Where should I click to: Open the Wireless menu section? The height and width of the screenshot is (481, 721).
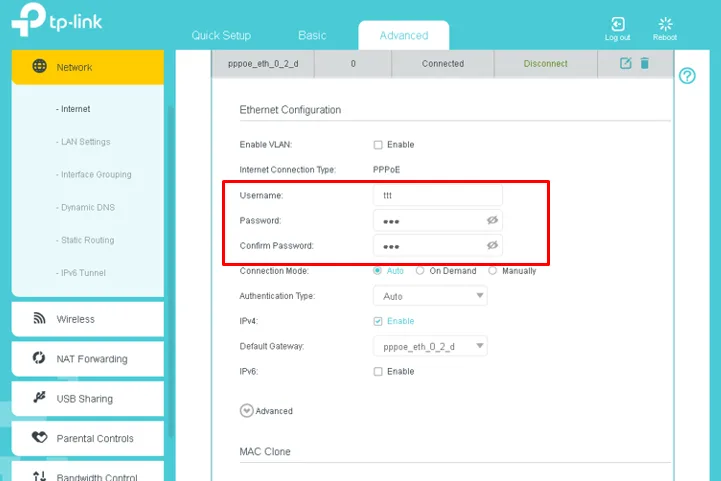[88, 319]
